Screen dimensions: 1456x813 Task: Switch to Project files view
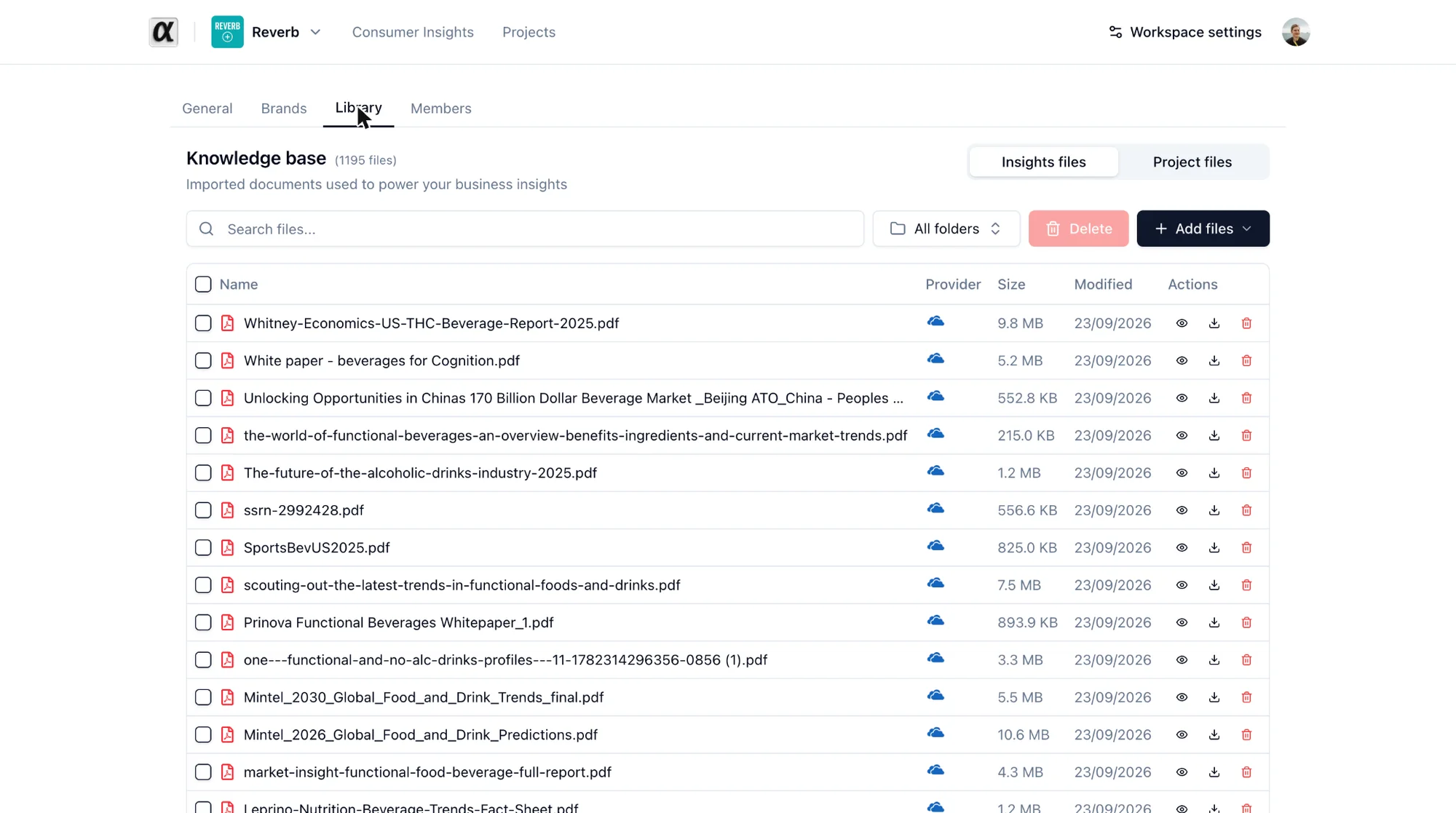pyautogui.click(x=1192, y=162)
